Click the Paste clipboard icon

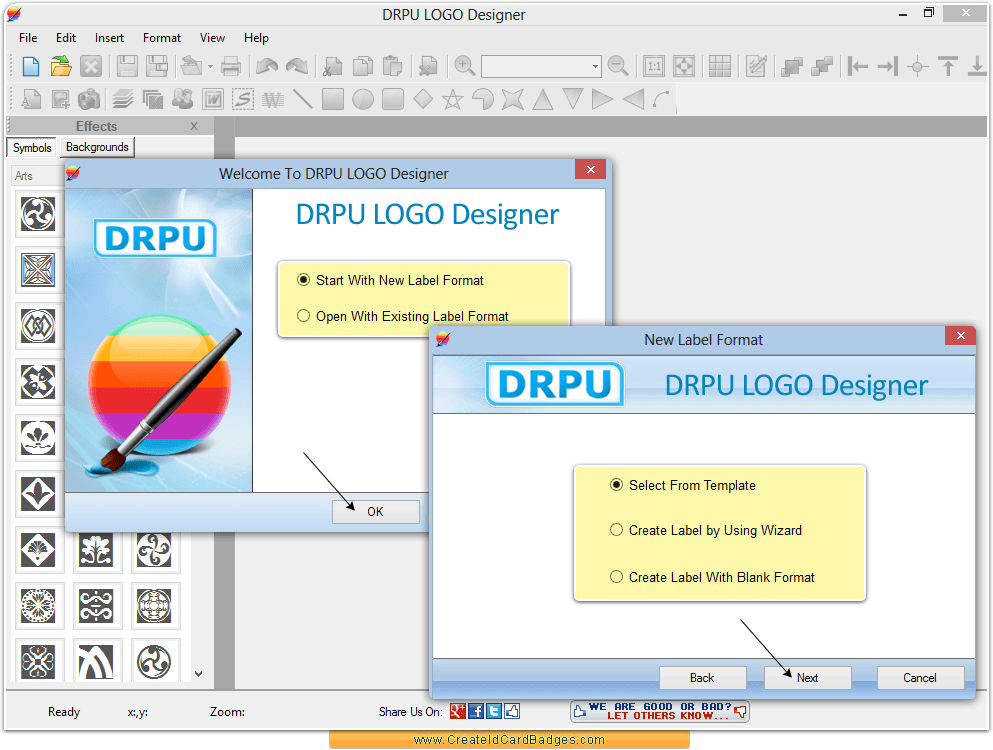393,66
